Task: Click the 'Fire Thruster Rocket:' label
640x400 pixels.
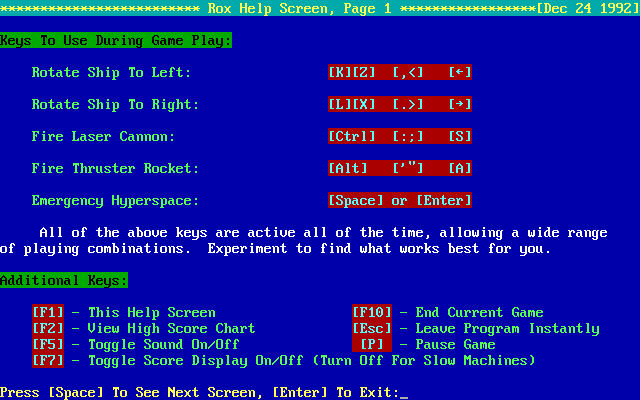Action: click(x=116, y=168)
